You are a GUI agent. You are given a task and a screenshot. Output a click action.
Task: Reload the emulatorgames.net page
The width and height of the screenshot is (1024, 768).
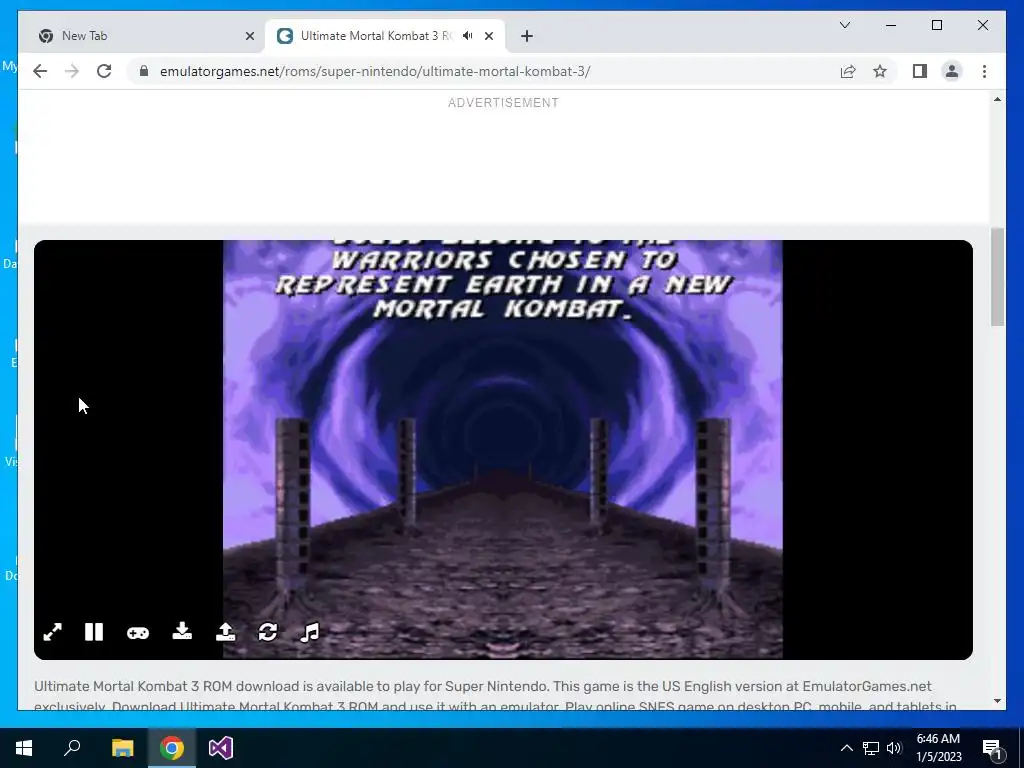[104, 71]
